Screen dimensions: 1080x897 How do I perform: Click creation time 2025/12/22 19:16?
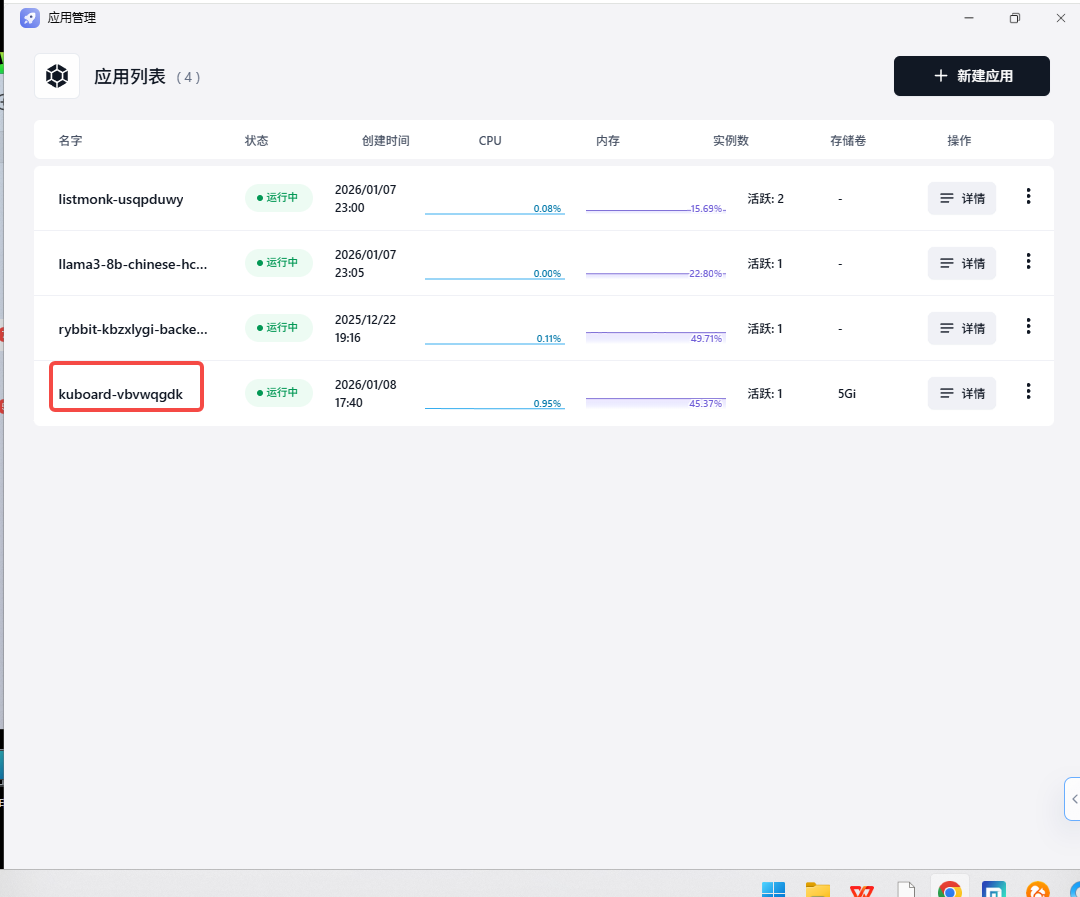pos(365,329)
